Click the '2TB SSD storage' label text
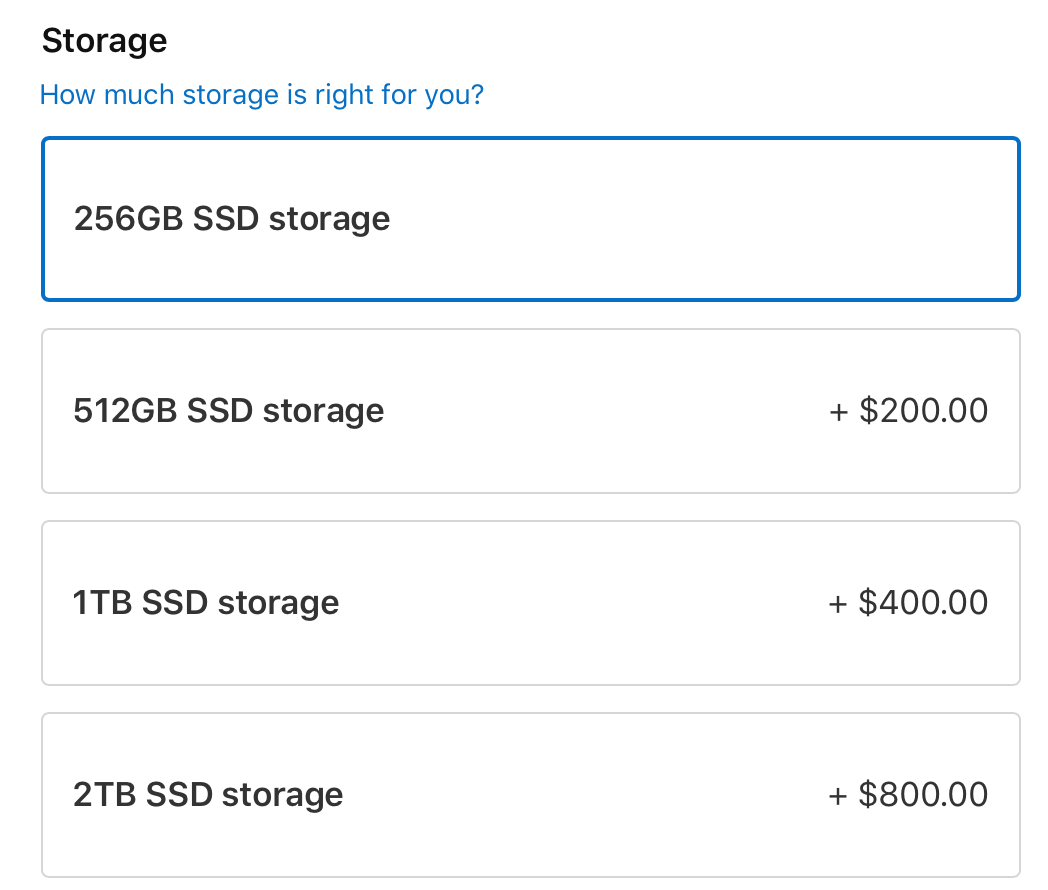Image resolution: width=1048 pixels, height=890 pixels. 208,795
